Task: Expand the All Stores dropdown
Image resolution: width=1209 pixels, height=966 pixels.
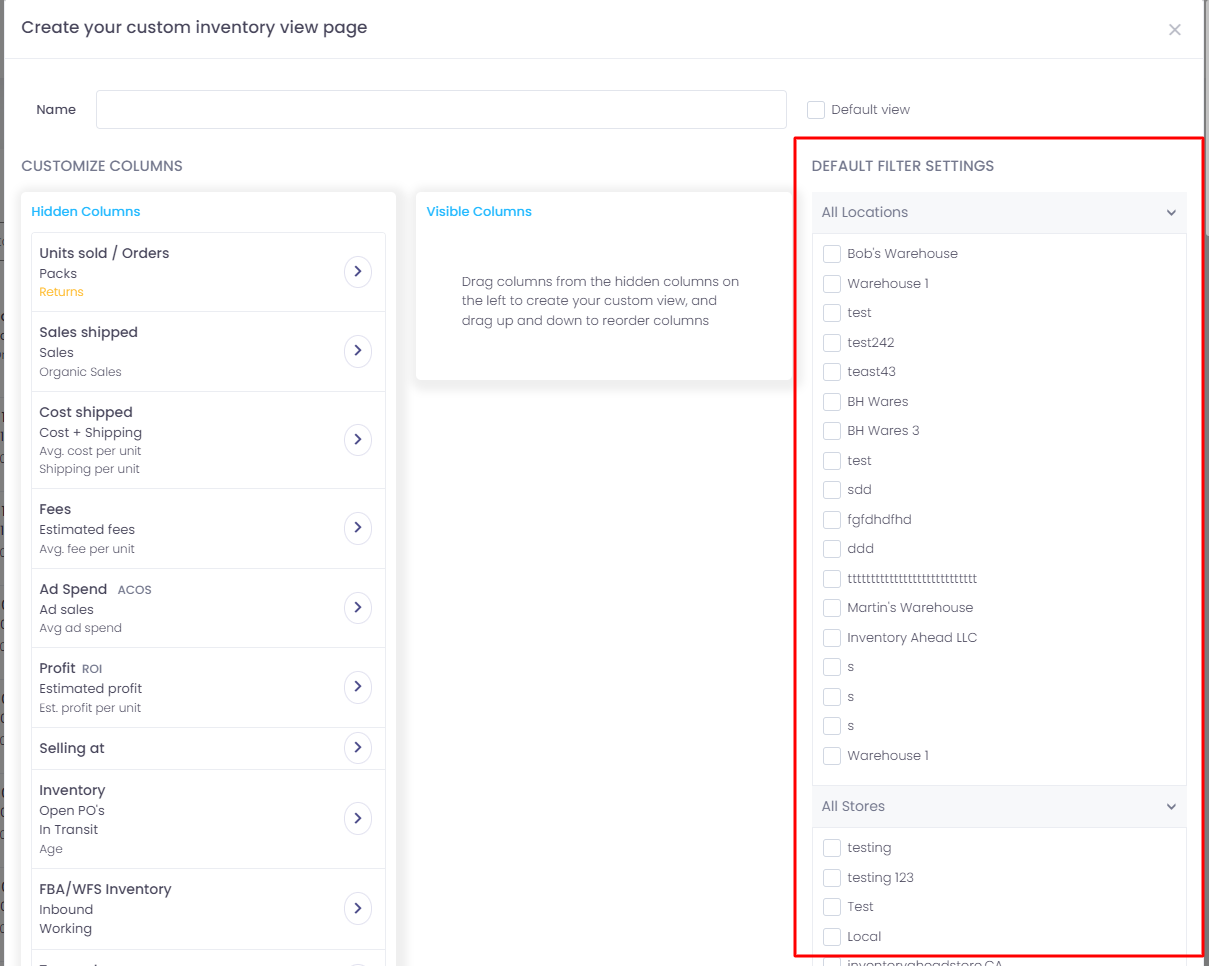Action: (x=1170, y=806)
